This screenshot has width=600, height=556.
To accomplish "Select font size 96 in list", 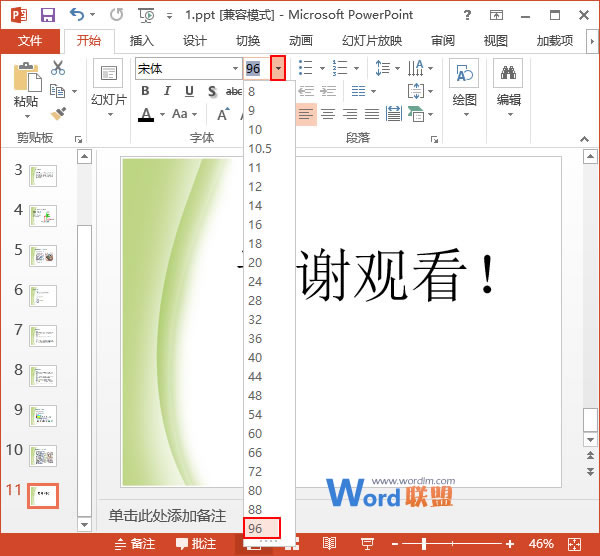I will 262,528.
